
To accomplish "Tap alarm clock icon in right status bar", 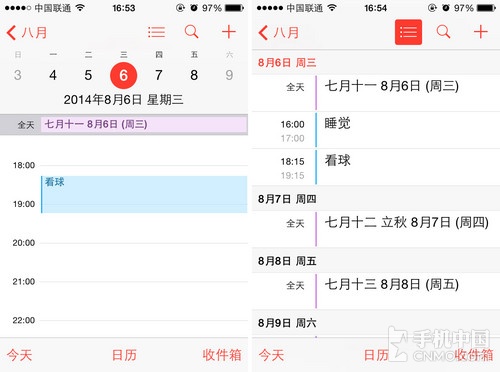I will (x=446, y=8).
